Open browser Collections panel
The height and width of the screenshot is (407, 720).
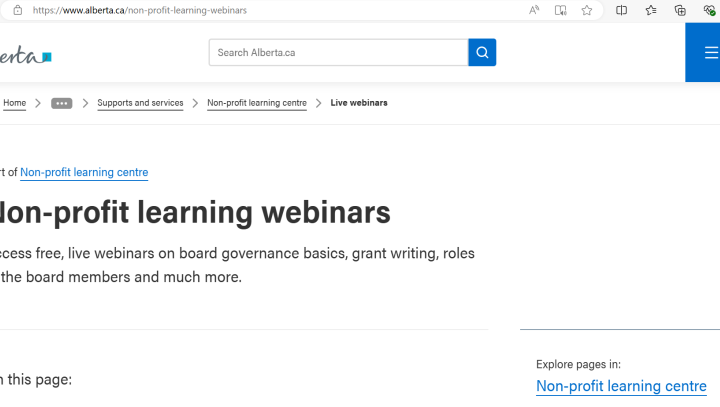[680, 10]
